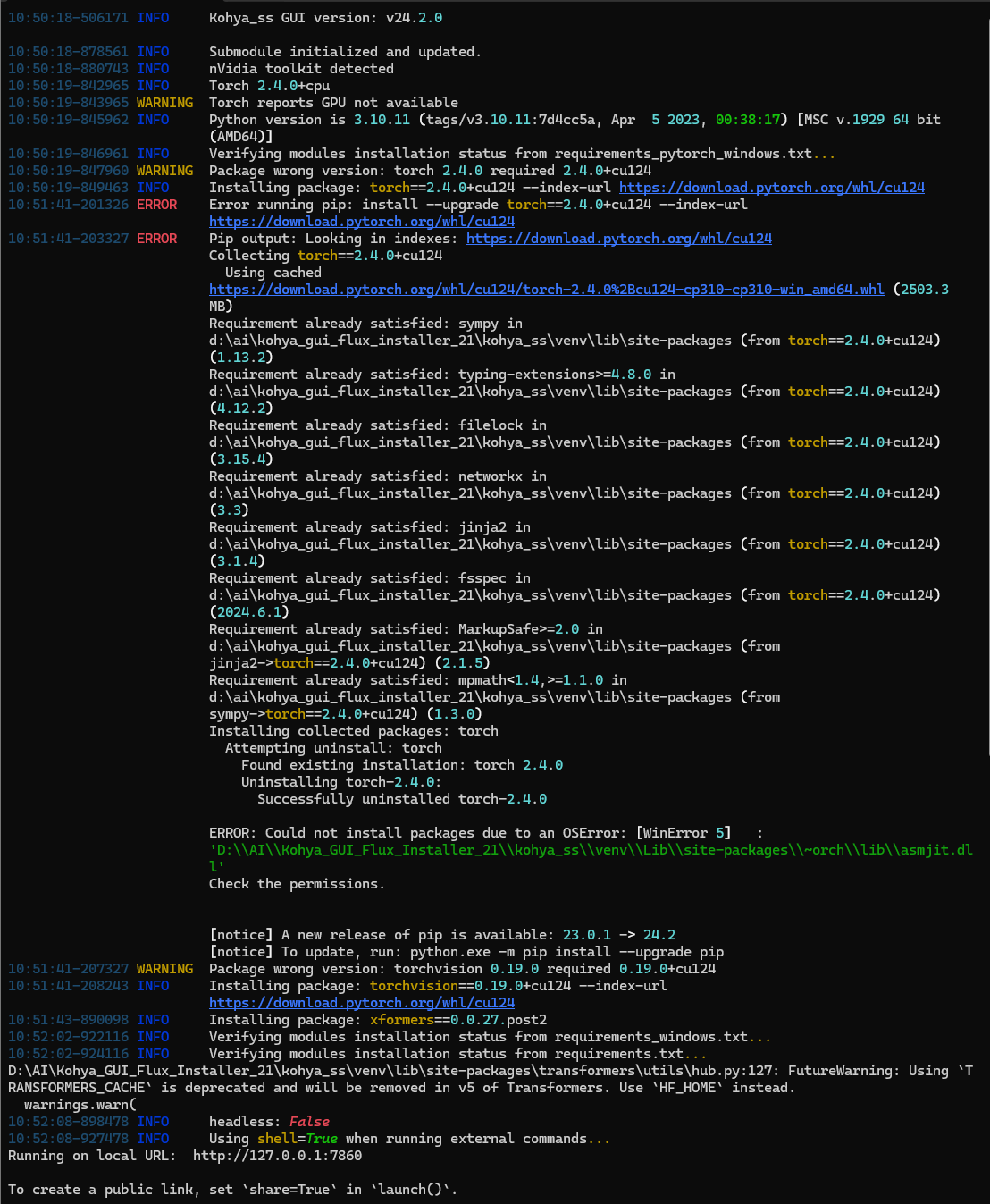Image resolution: width=990 pixels, height=1204 pixels.
Task: Click 'Successfully uninstalled torch-2.4.0' line
Action: pos(401,799)
